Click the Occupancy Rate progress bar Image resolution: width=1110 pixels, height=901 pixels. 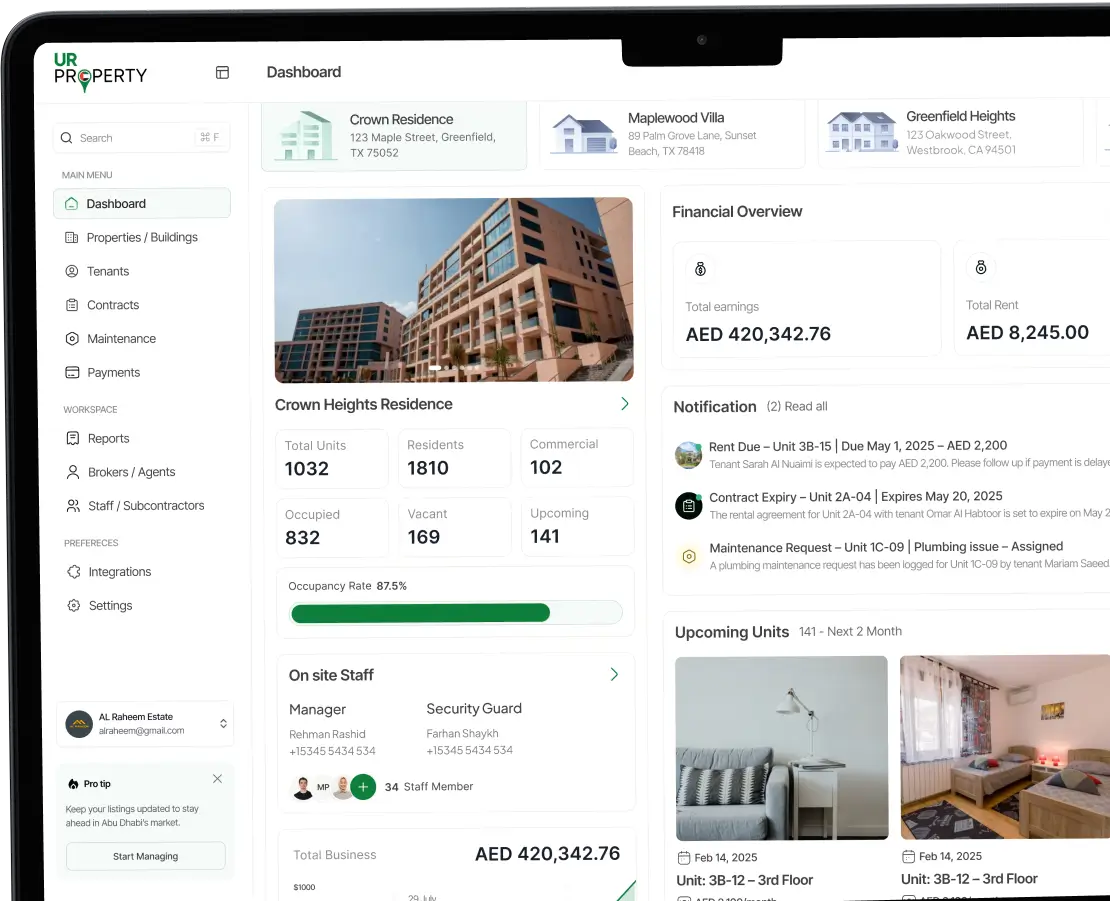455,613
